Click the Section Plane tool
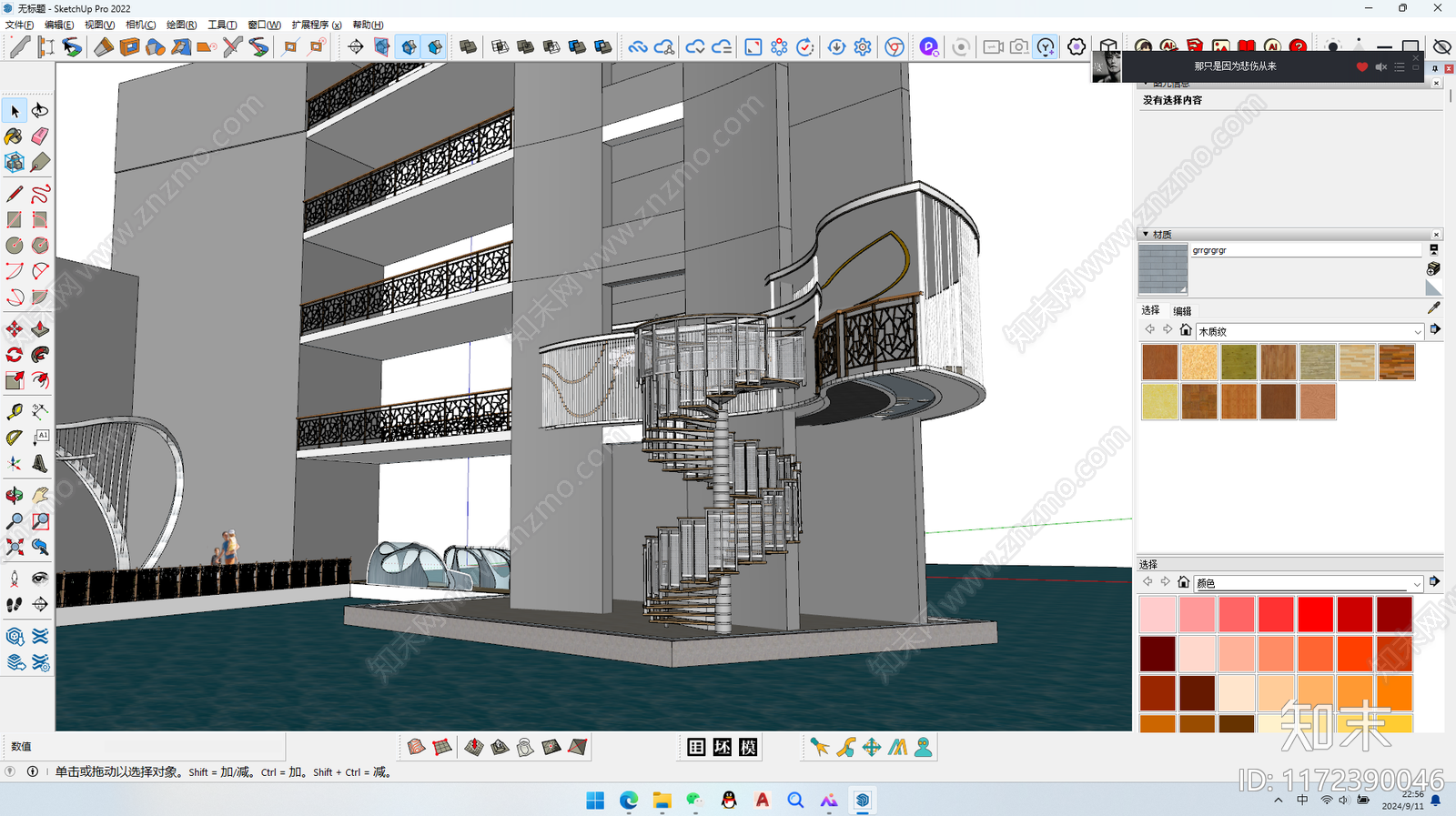1456x816 pixels. tap(40, 604)
